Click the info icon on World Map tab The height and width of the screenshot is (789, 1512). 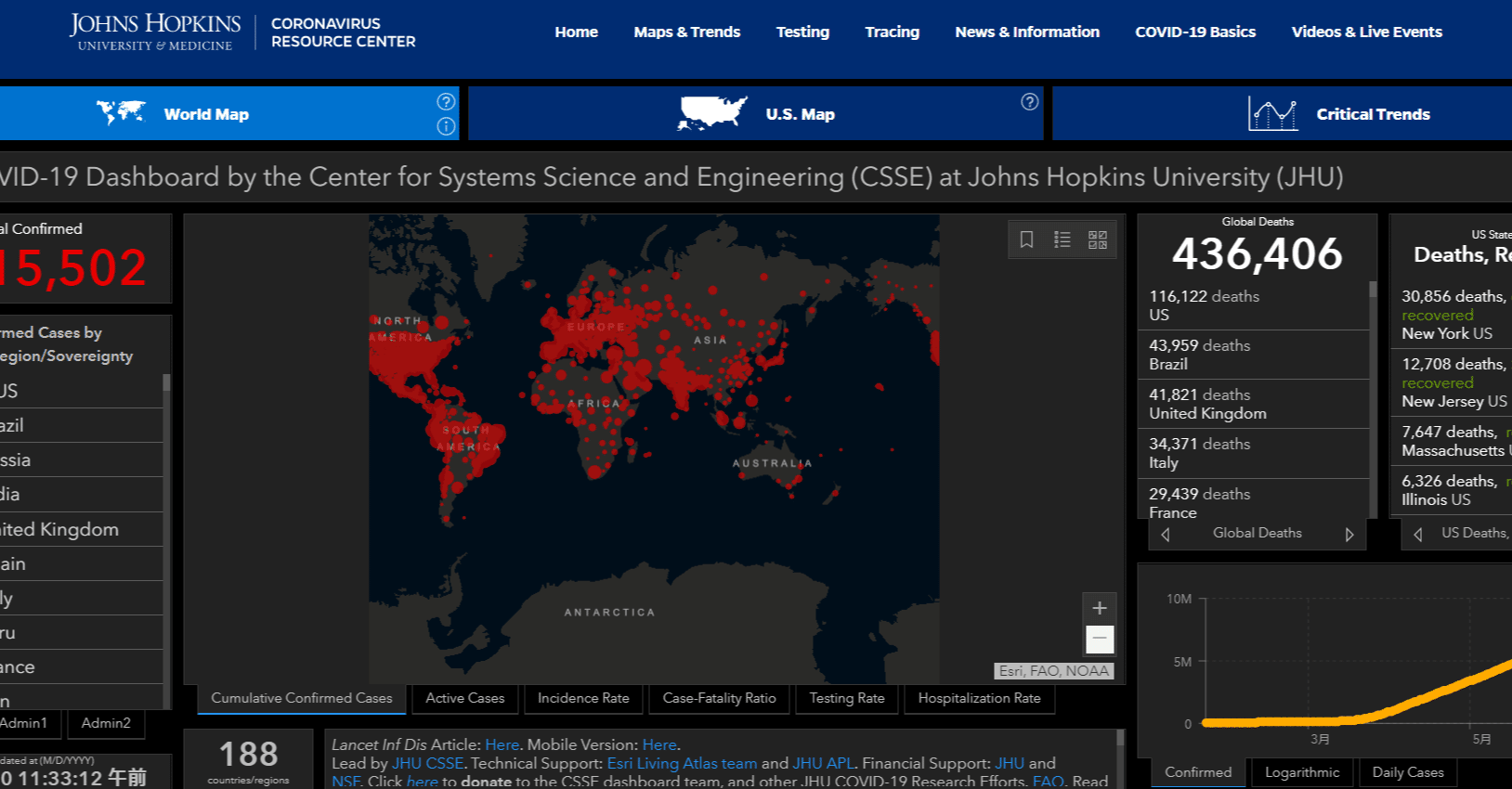click(446, 126)
